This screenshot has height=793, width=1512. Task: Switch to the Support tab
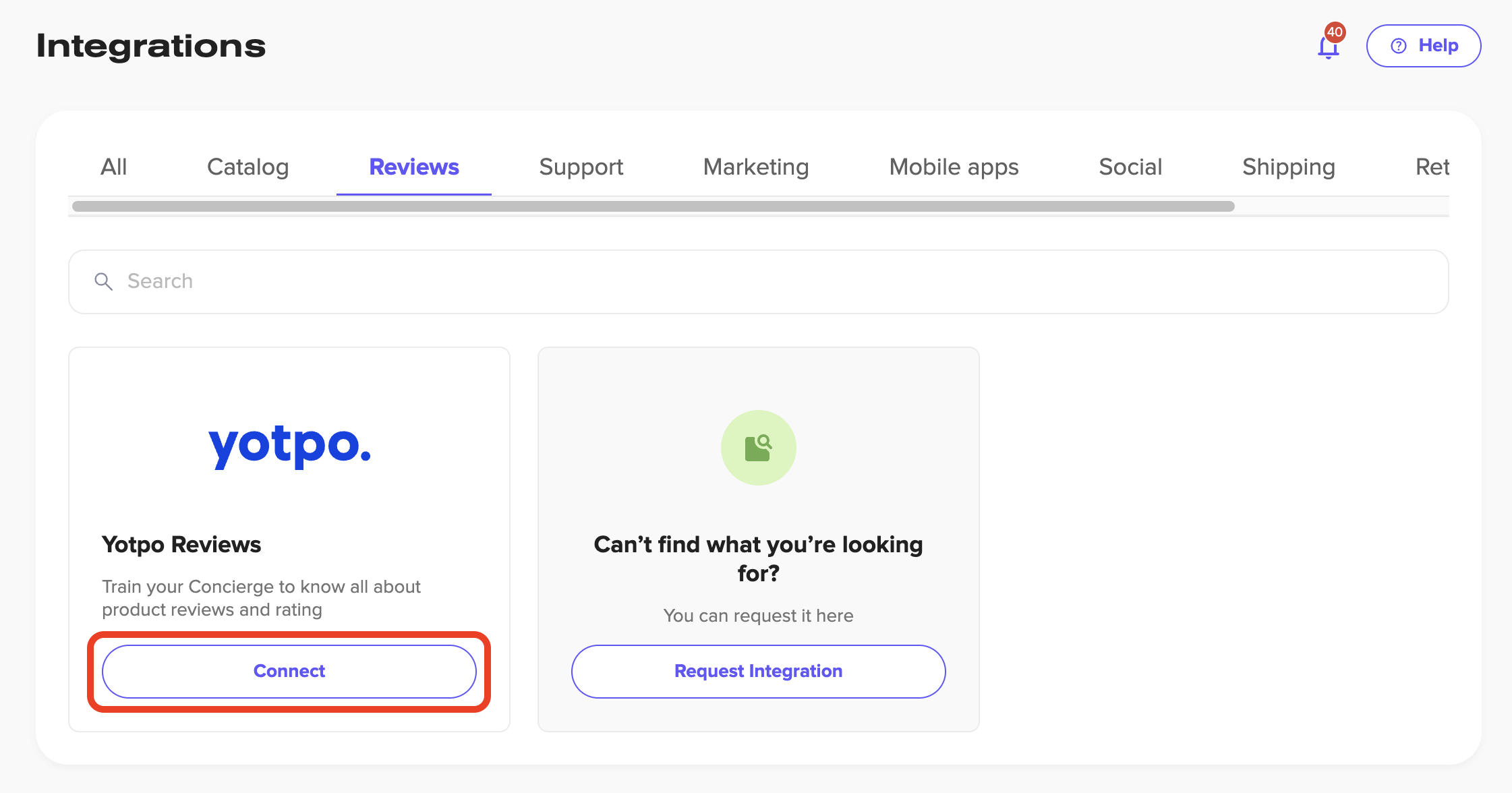(581, 167)
